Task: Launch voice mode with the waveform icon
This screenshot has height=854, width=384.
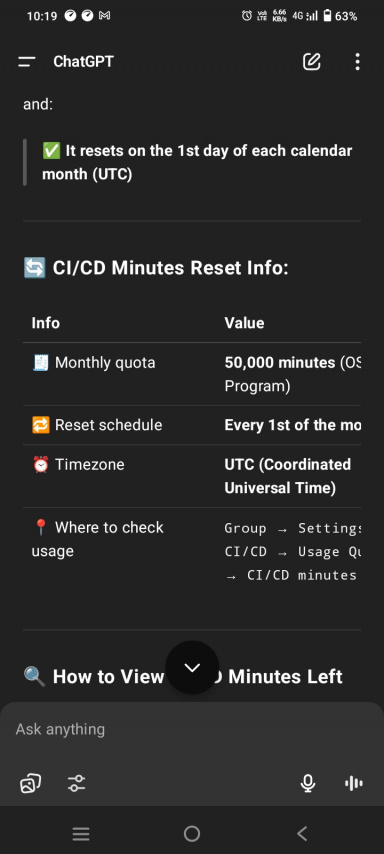Action: (x=354, y=783)
